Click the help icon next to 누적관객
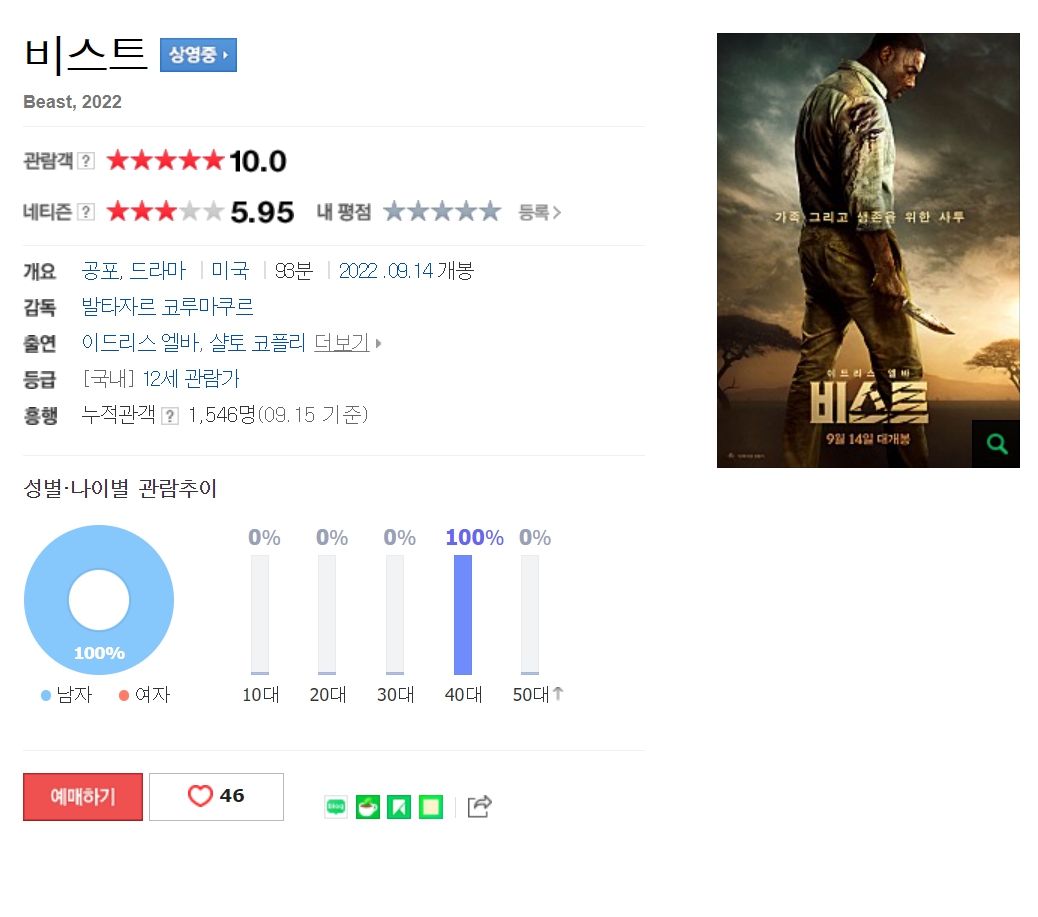The image size is (1038, 917). [170, 416]
